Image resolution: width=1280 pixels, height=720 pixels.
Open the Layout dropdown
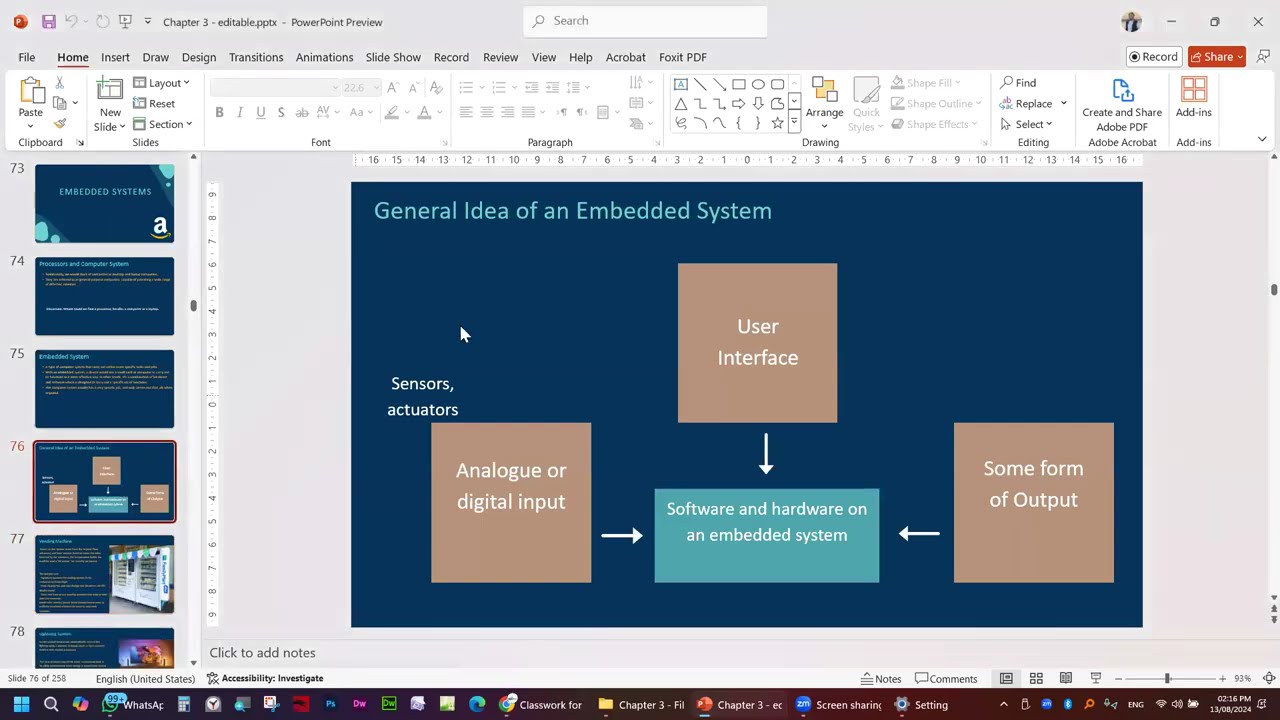pos(161,83)
